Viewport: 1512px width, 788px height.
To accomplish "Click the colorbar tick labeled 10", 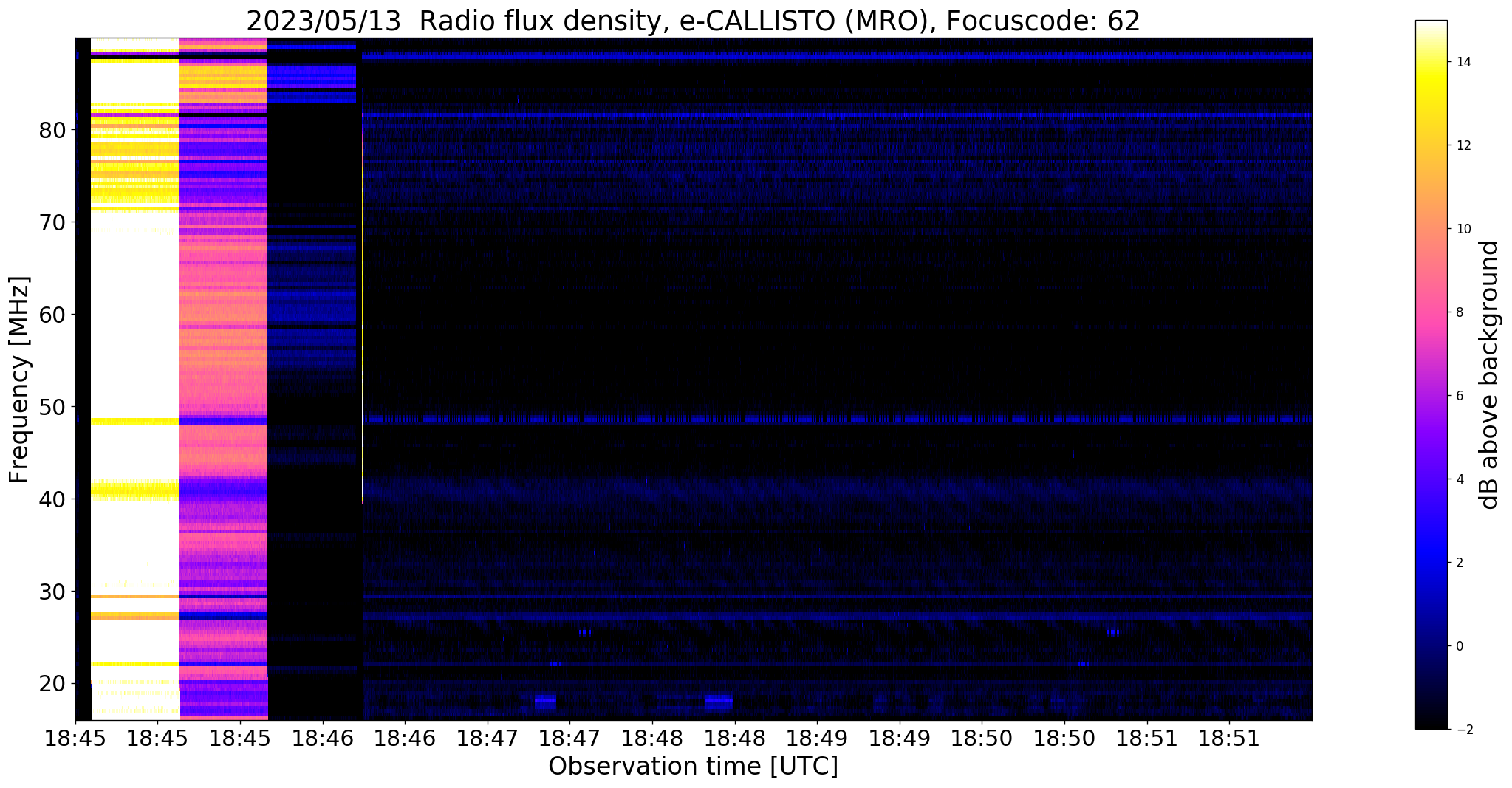I will pyautogui.click(x=1462, y=229).
